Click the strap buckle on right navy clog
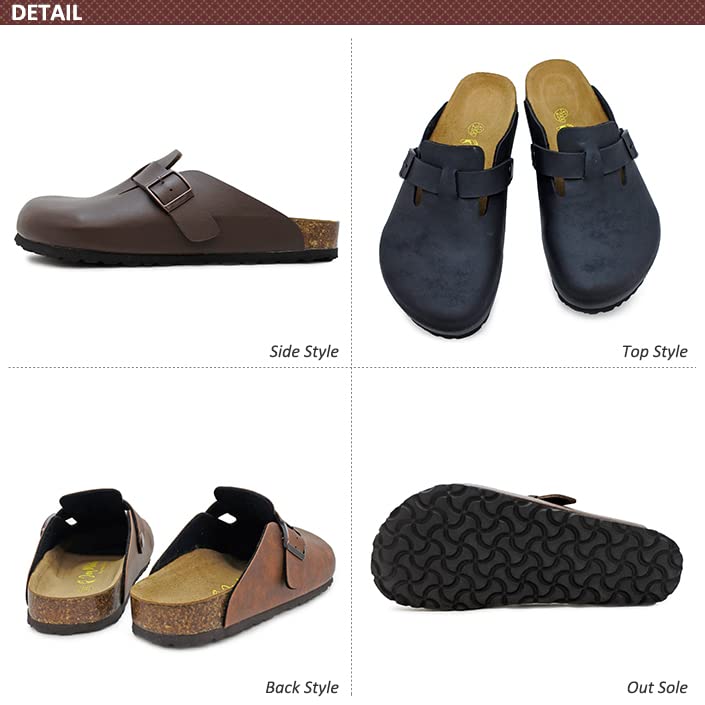Viewport: 705px width, 705px height. (628, 144)
